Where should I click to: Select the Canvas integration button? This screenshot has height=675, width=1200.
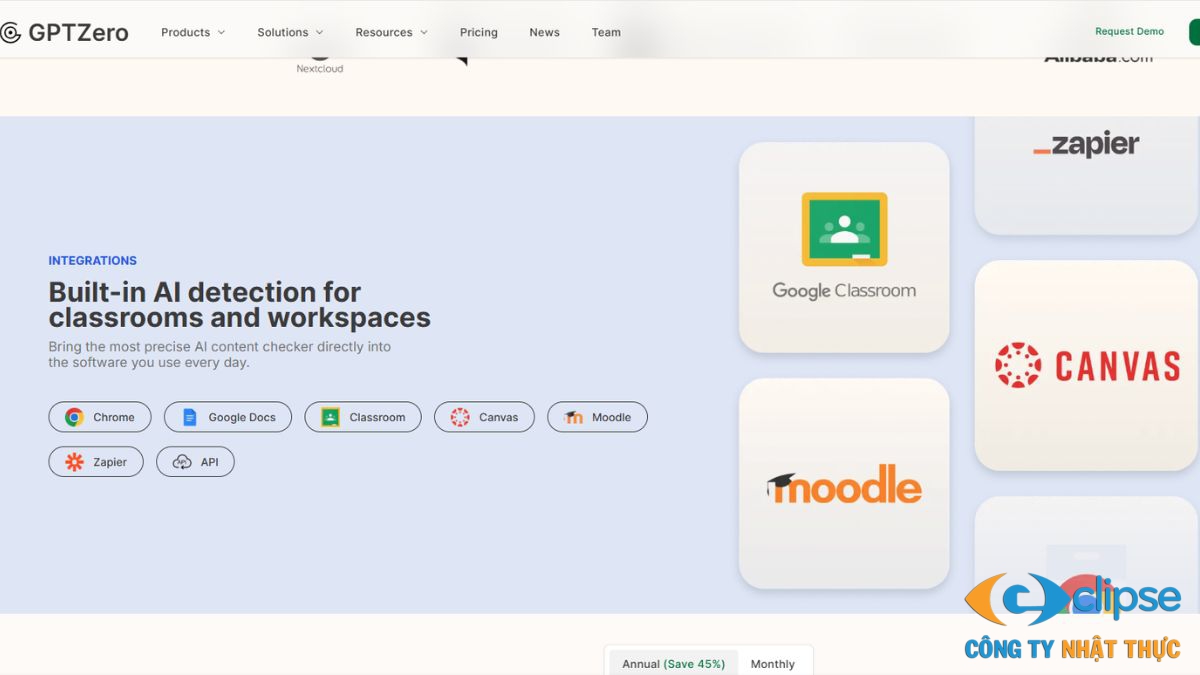(484, 417)
